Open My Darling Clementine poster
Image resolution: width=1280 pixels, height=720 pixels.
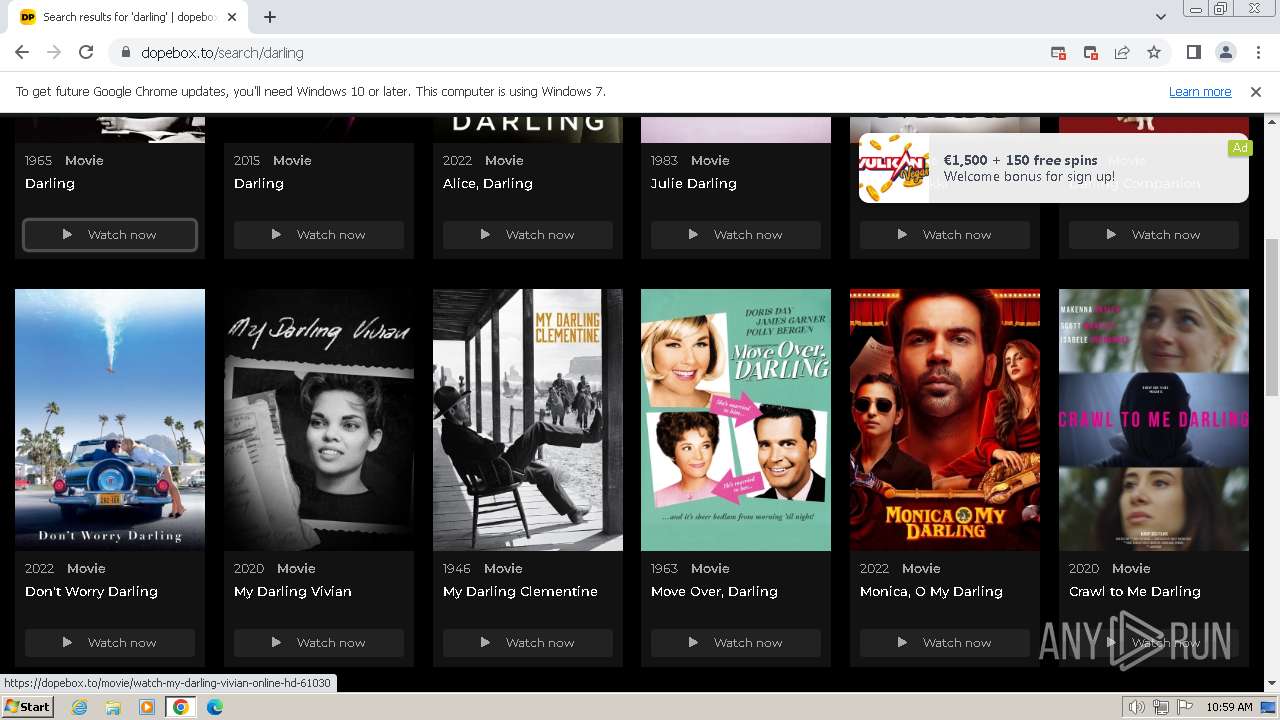(528, 420)
